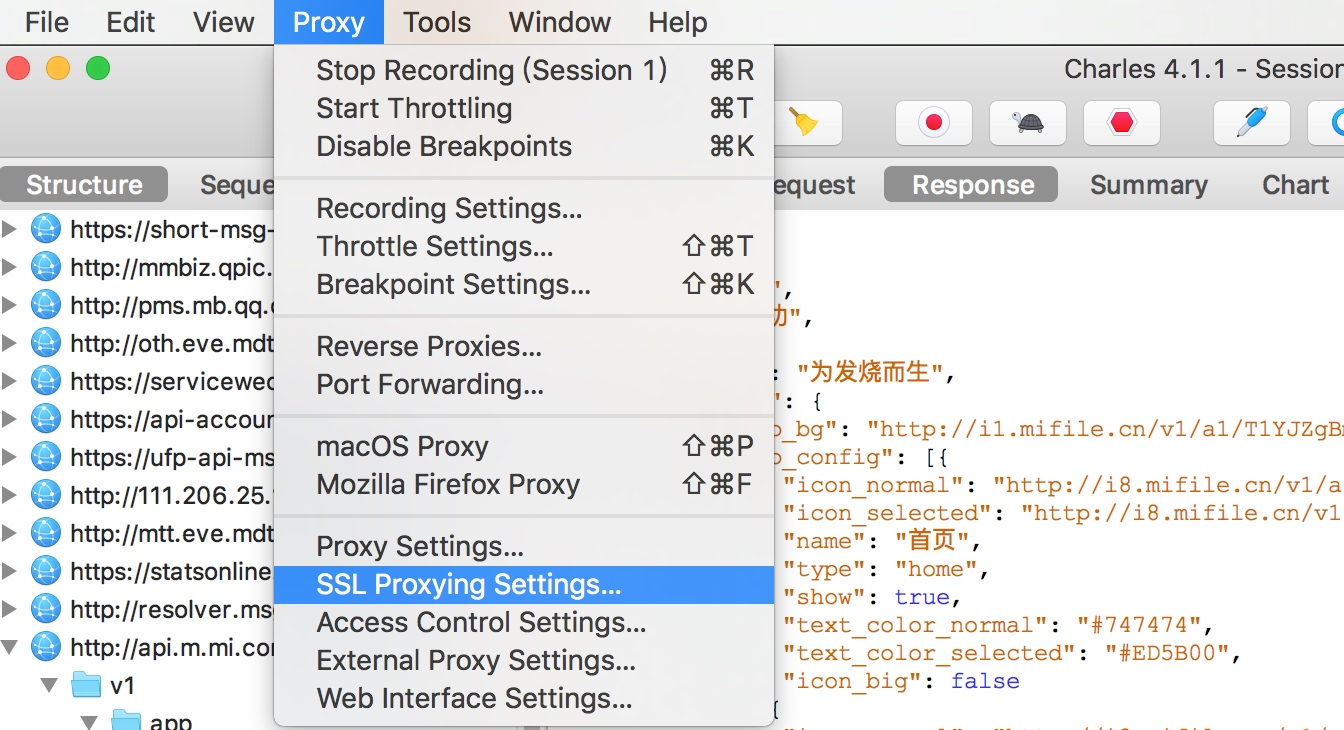Toggle macOS Proxy menu item
This screenshot has height=730, width=1344.
pyautogui.click(x=524, y=446)
